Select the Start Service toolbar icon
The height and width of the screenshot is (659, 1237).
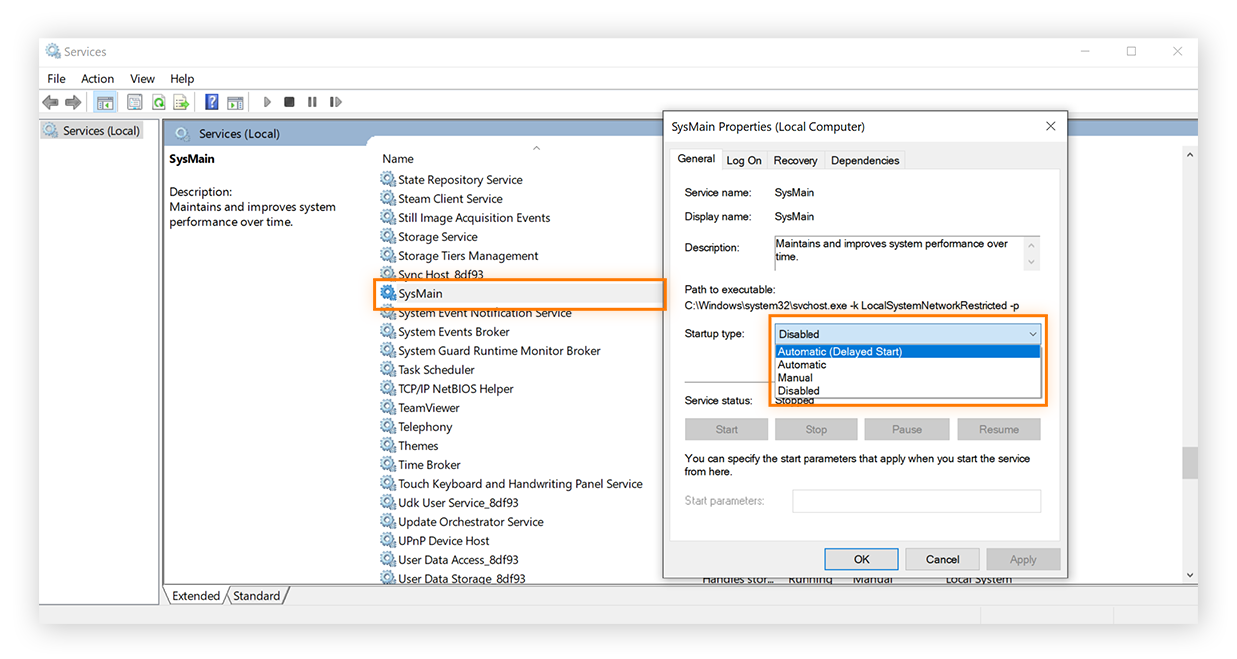point(267,101)
